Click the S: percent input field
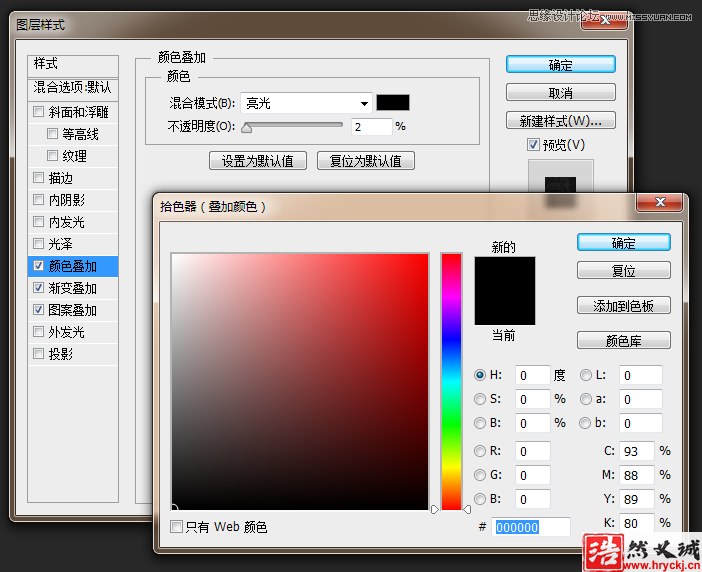This screenshot has height=572, width=702. [x=532, y=399]
